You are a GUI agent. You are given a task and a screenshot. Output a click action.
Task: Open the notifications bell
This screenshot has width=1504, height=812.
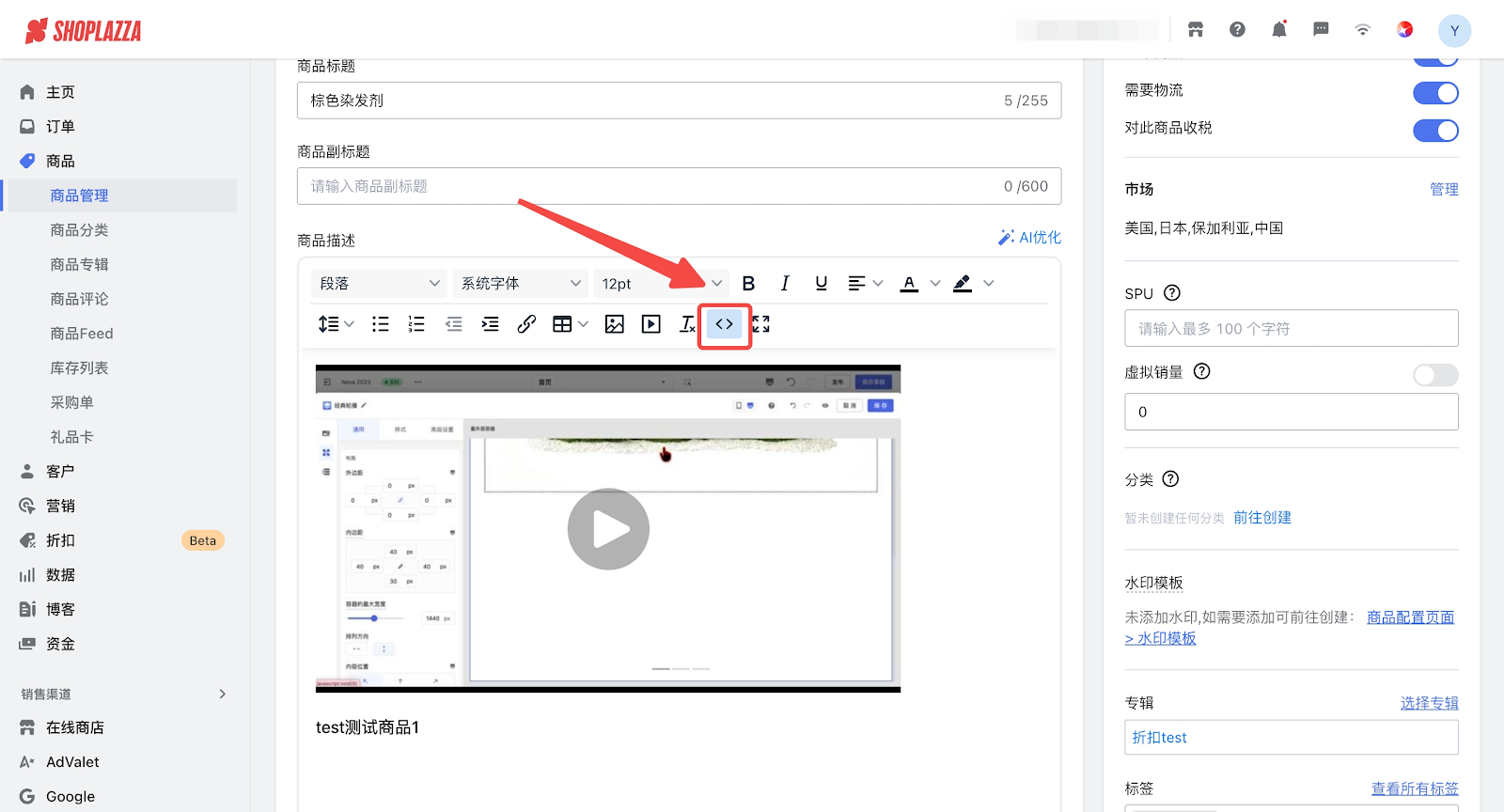coord(1278,30)
